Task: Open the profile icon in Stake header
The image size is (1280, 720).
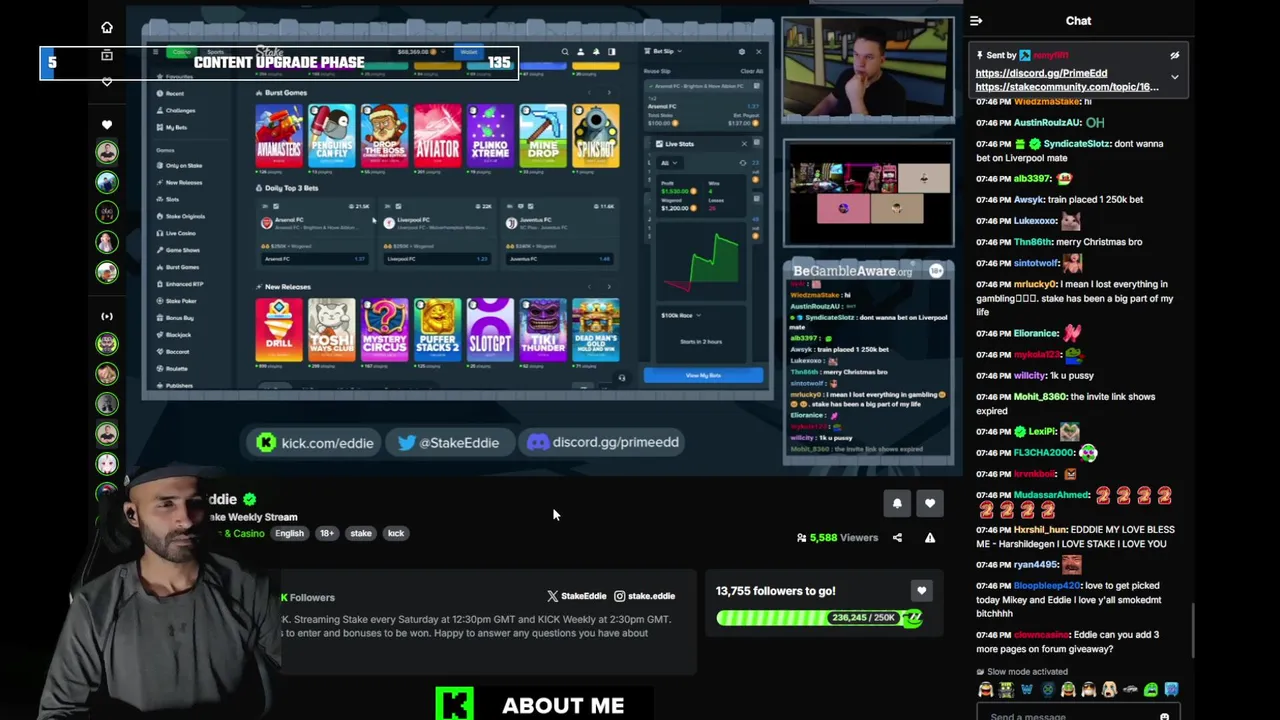Action: [581, 52]
